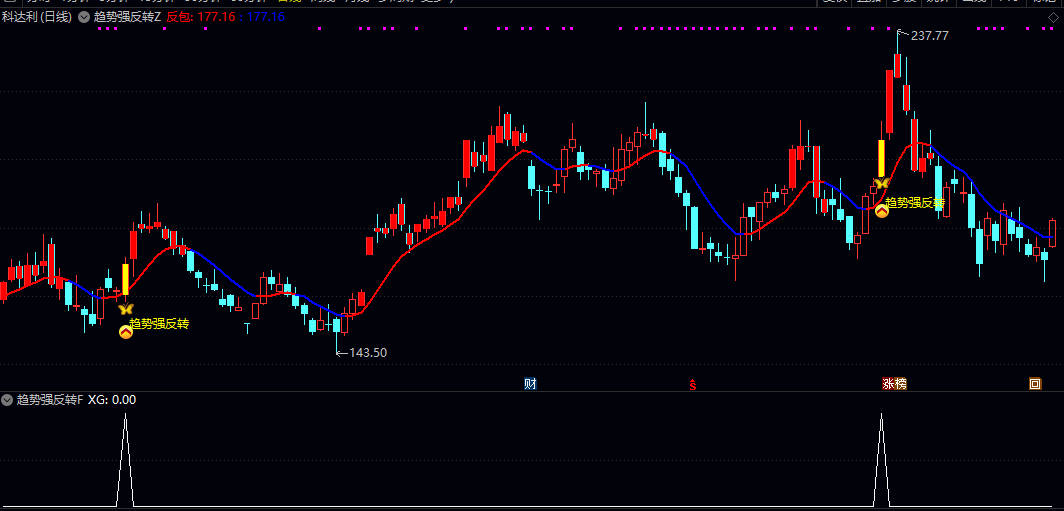Viewport: 1064px width, 511px height.
Task: Click the red $ dividend marker
Action: 693,385
